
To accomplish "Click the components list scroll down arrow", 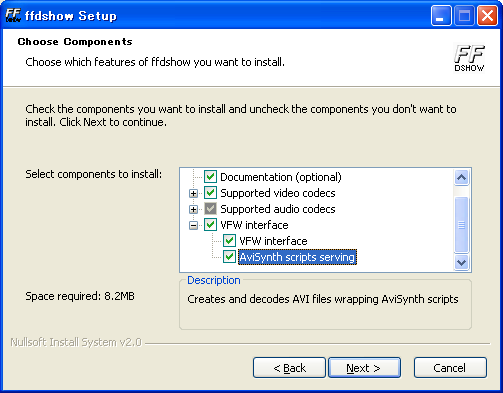I will [x=462, y=263].
